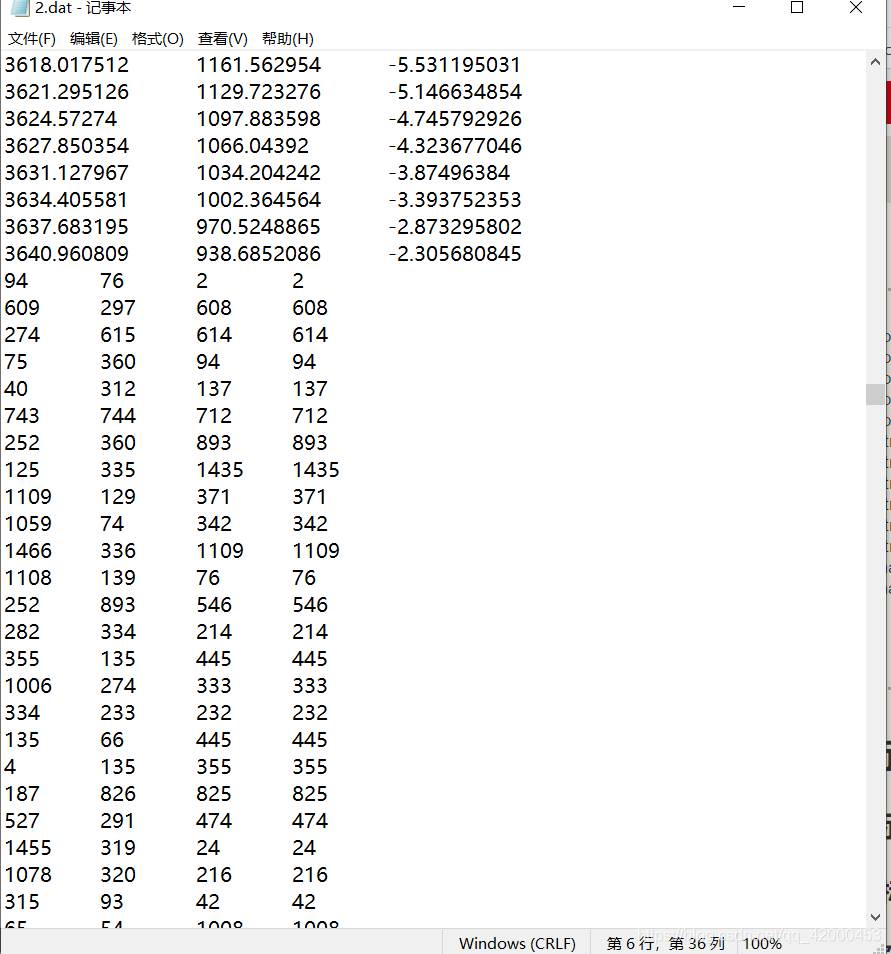Click the value -4.323677046

click(455, 146)
